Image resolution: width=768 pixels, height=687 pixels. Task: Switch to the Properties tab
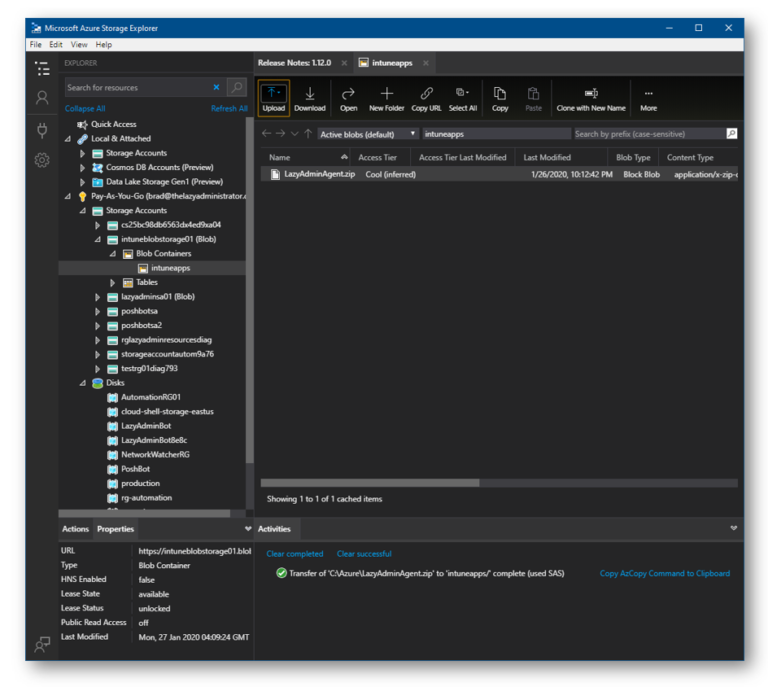[115, 529]
